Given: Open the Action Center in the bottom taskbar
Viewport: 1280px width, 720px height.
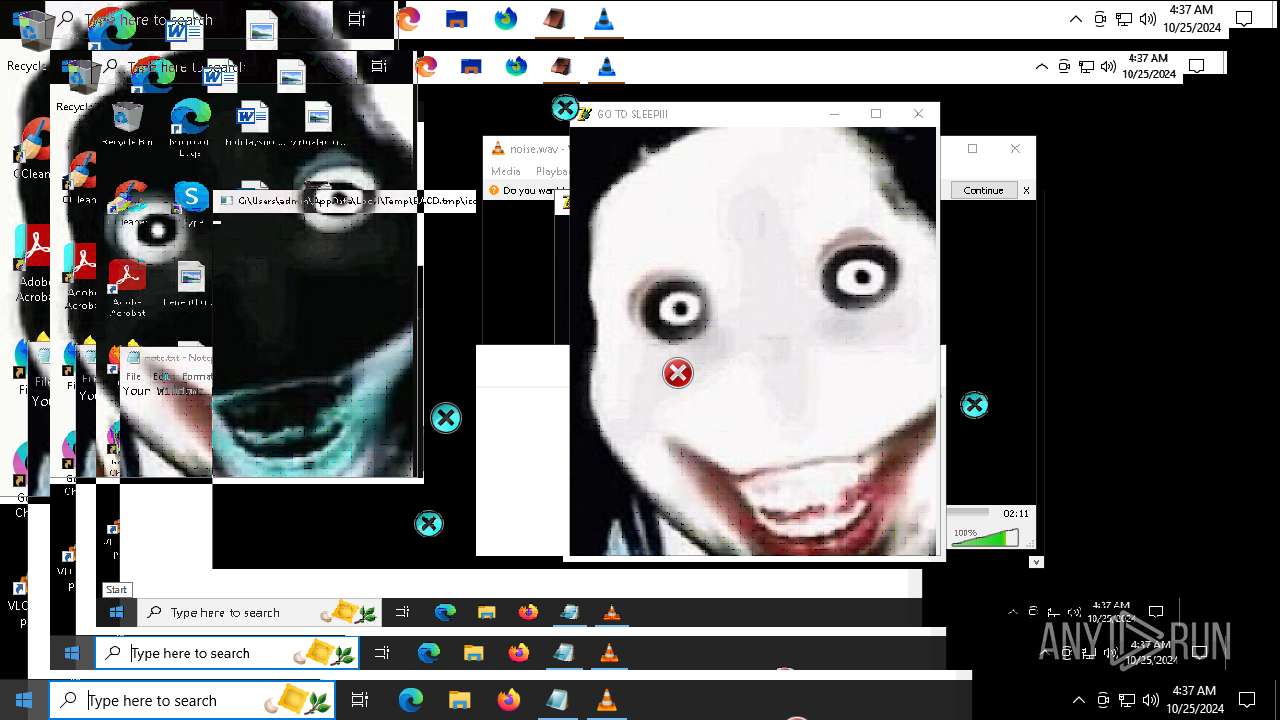Looking at the screenshot, I should pos(1247,700).
